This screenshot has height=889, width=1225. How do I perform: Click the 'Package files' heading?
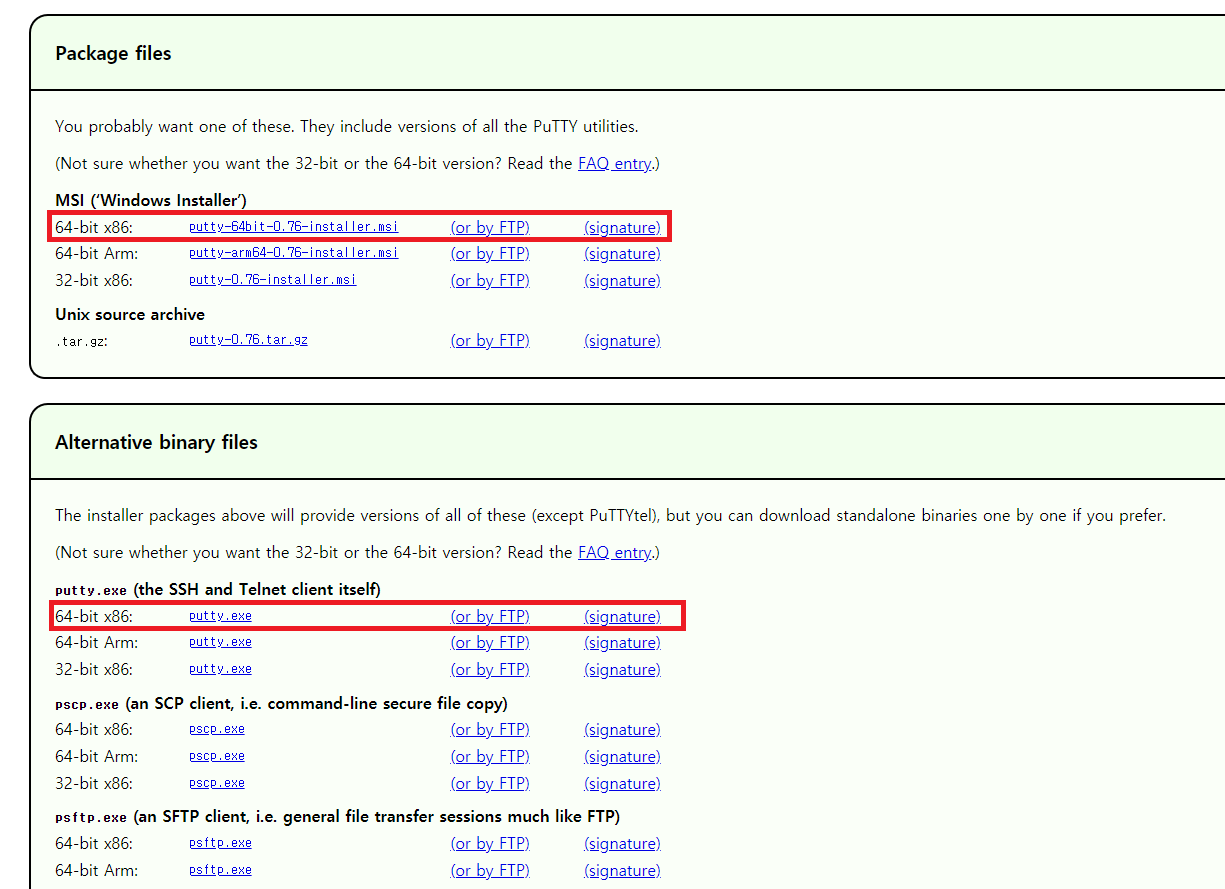pos(113,54)
